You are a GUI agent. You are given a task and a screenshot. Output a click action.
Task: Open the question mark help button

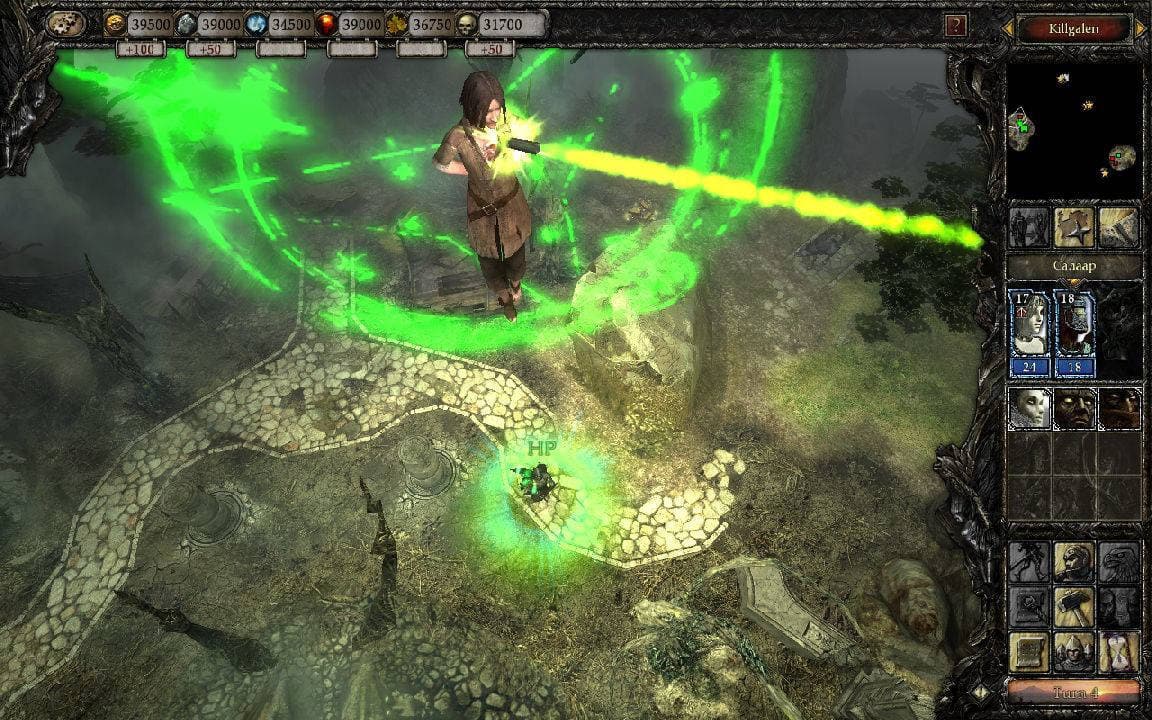(x=957, y=26)
